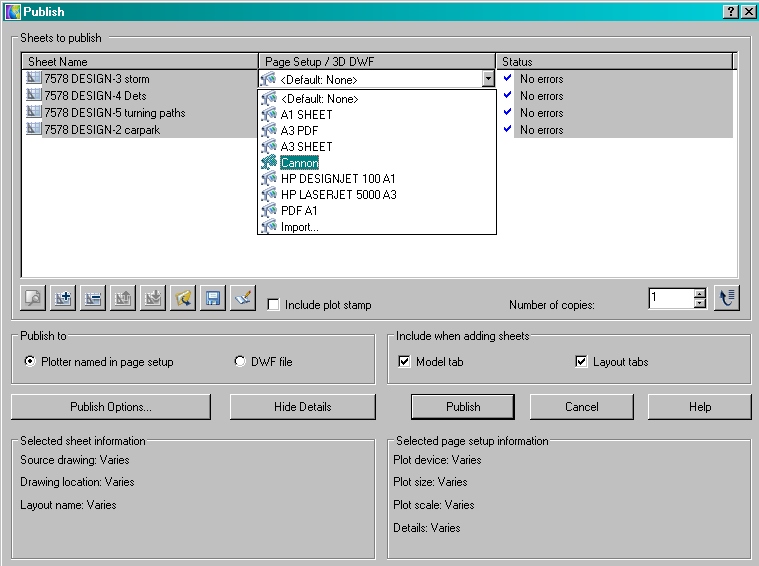Pick the Import... entry in the list
The width and height of the screenshot is (759, 566).
point(300,227)
